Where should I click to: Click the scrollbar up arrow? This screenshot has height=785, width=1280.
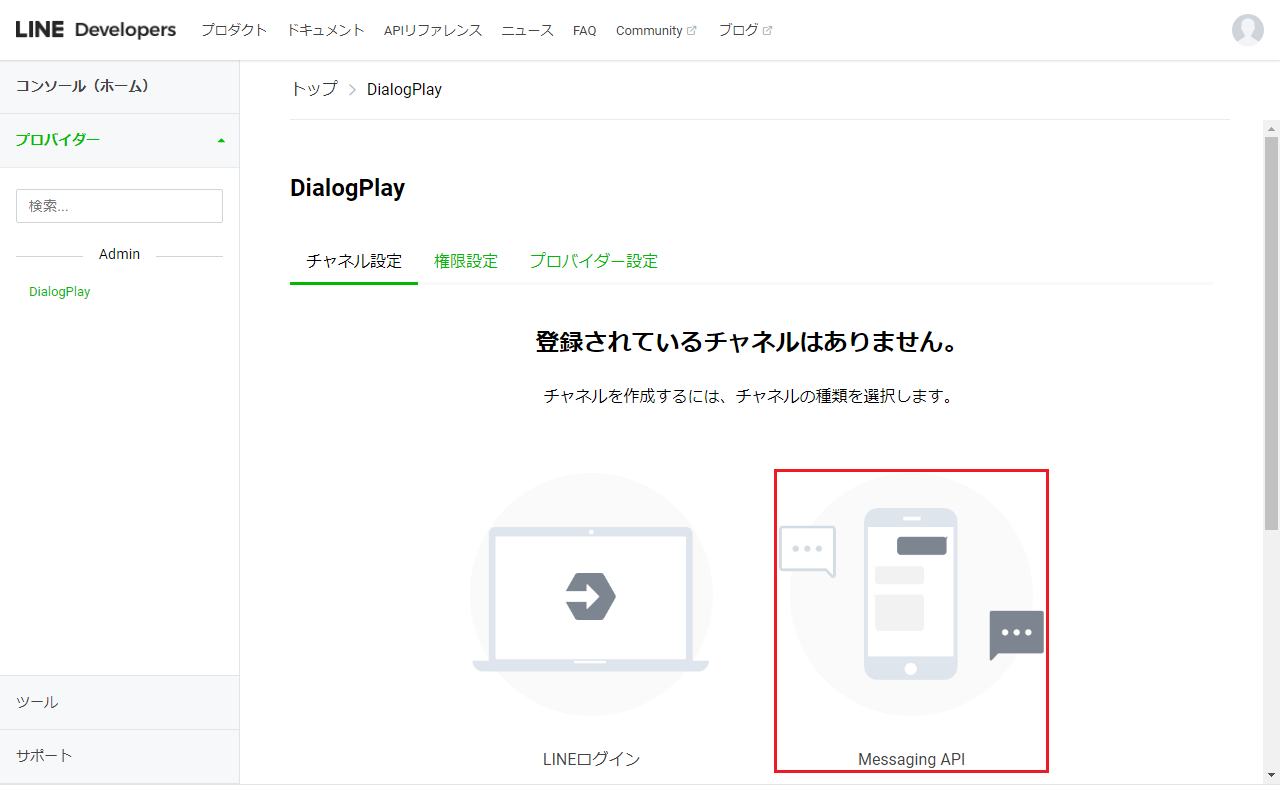click(1271, 128)
